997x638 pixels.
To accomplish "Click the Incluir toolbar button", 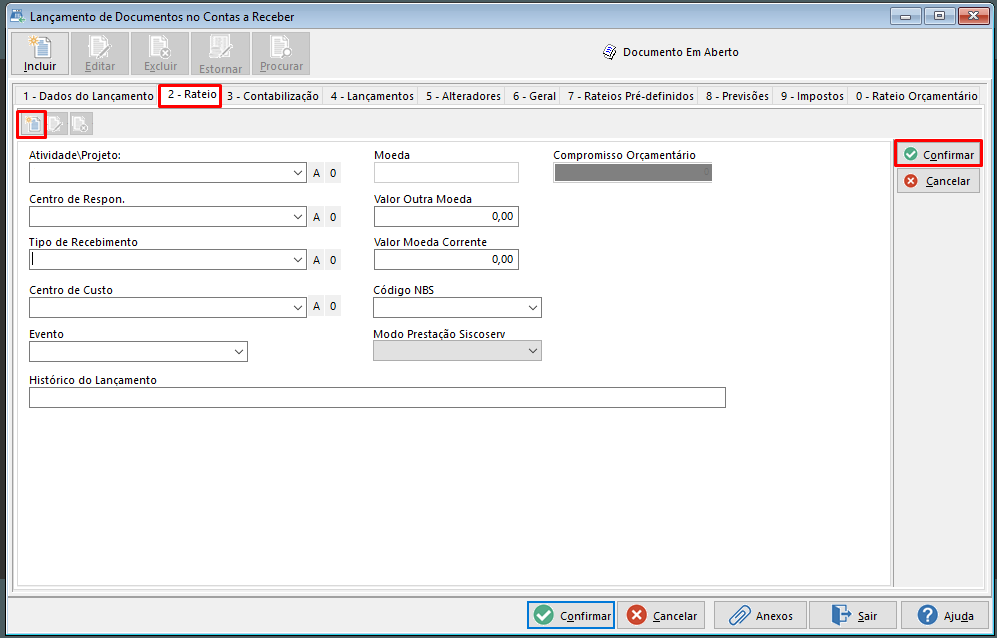I will 40,54.
